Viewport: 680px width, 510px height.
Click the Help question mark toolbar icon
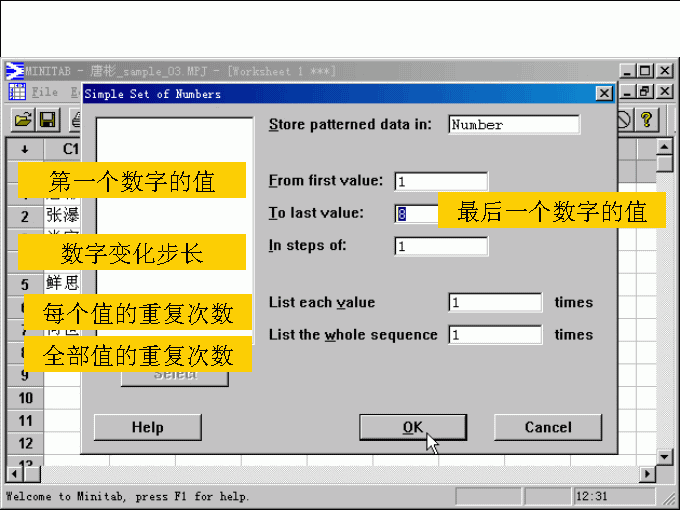pos(647,120)
